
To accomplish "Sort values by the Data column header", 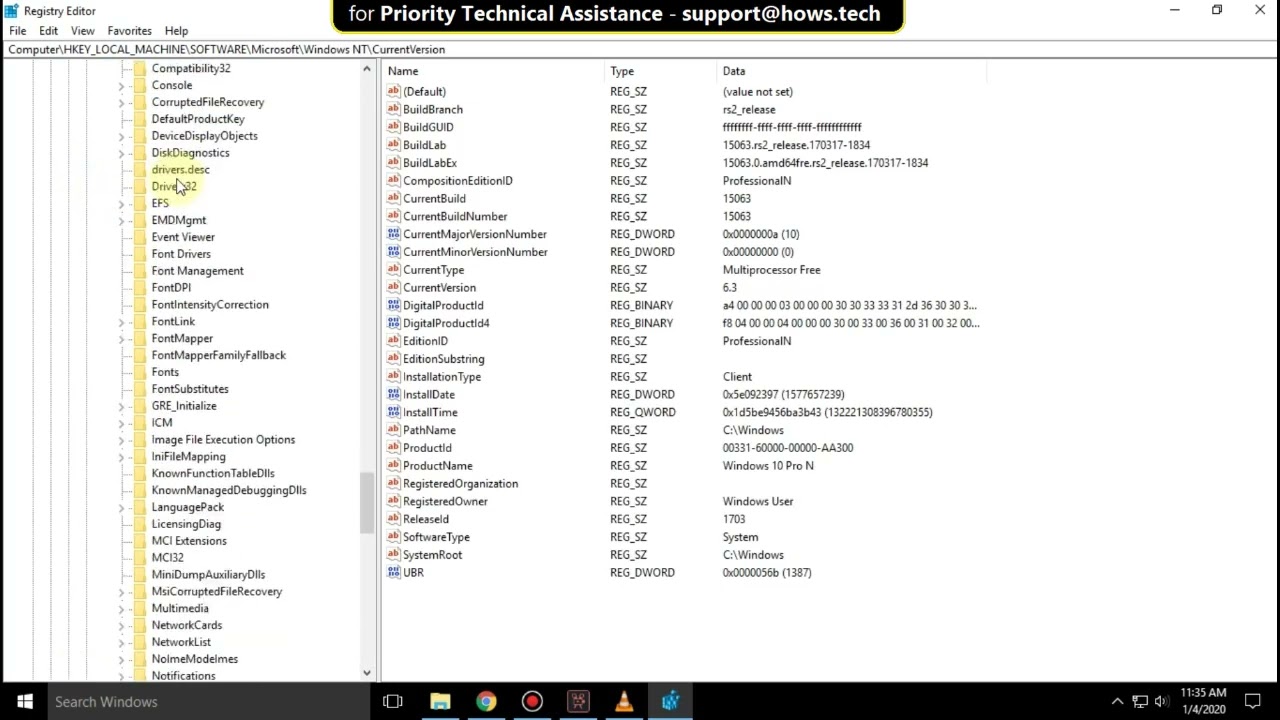I will pyautogui.click(x=852, y=71).
